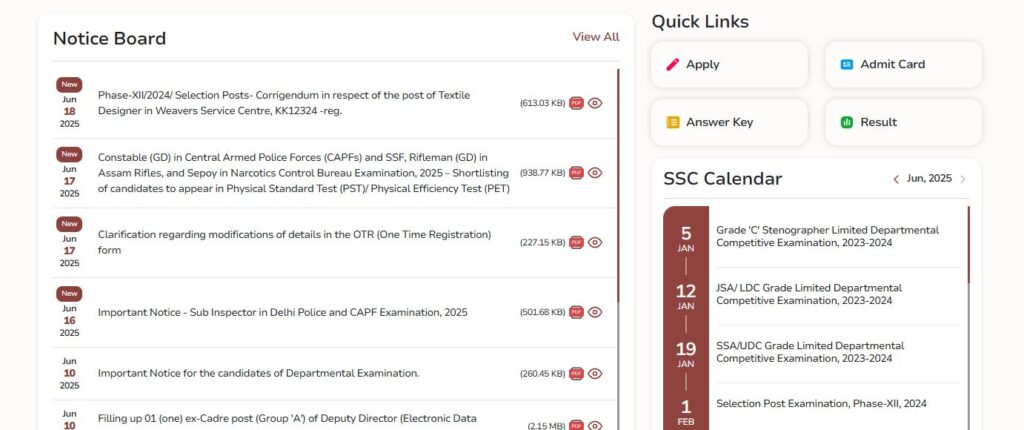
Task: Click Jun 18 2025 date of first notice
Action: (69, 112)
